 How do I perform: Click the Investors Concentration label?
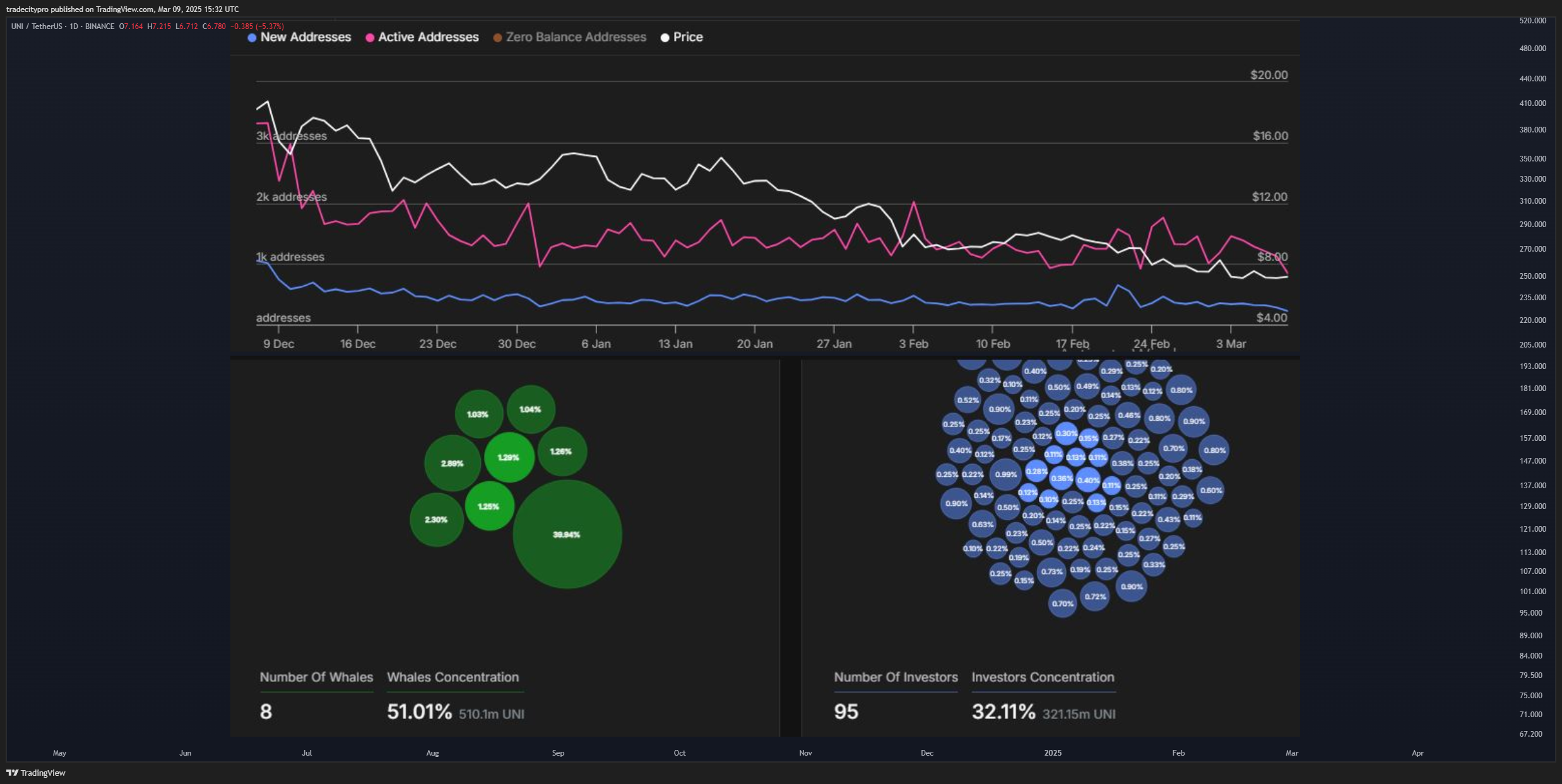tap(1043, 677)
